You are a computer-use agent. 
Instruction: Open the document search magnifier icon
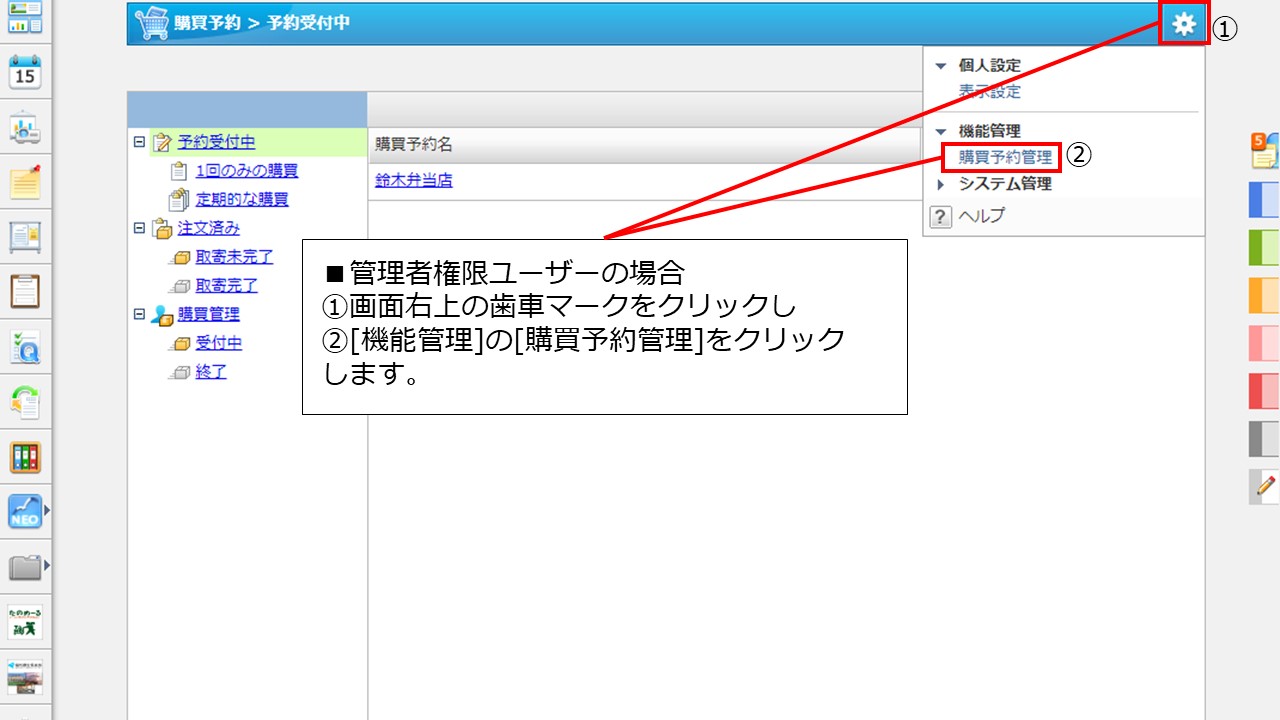click(25, 346)
